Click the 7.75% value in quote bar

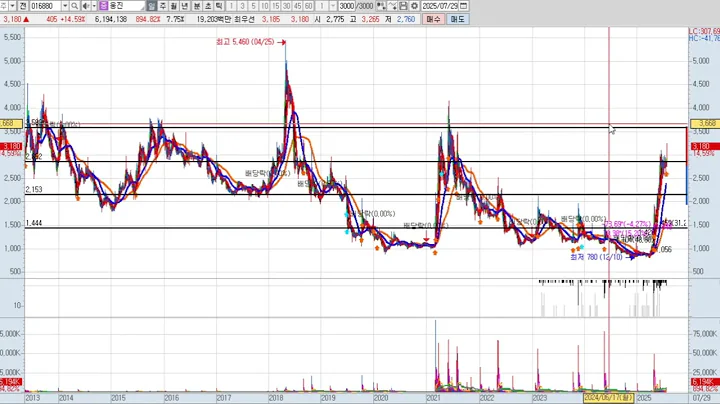click(x=175, y=19)
